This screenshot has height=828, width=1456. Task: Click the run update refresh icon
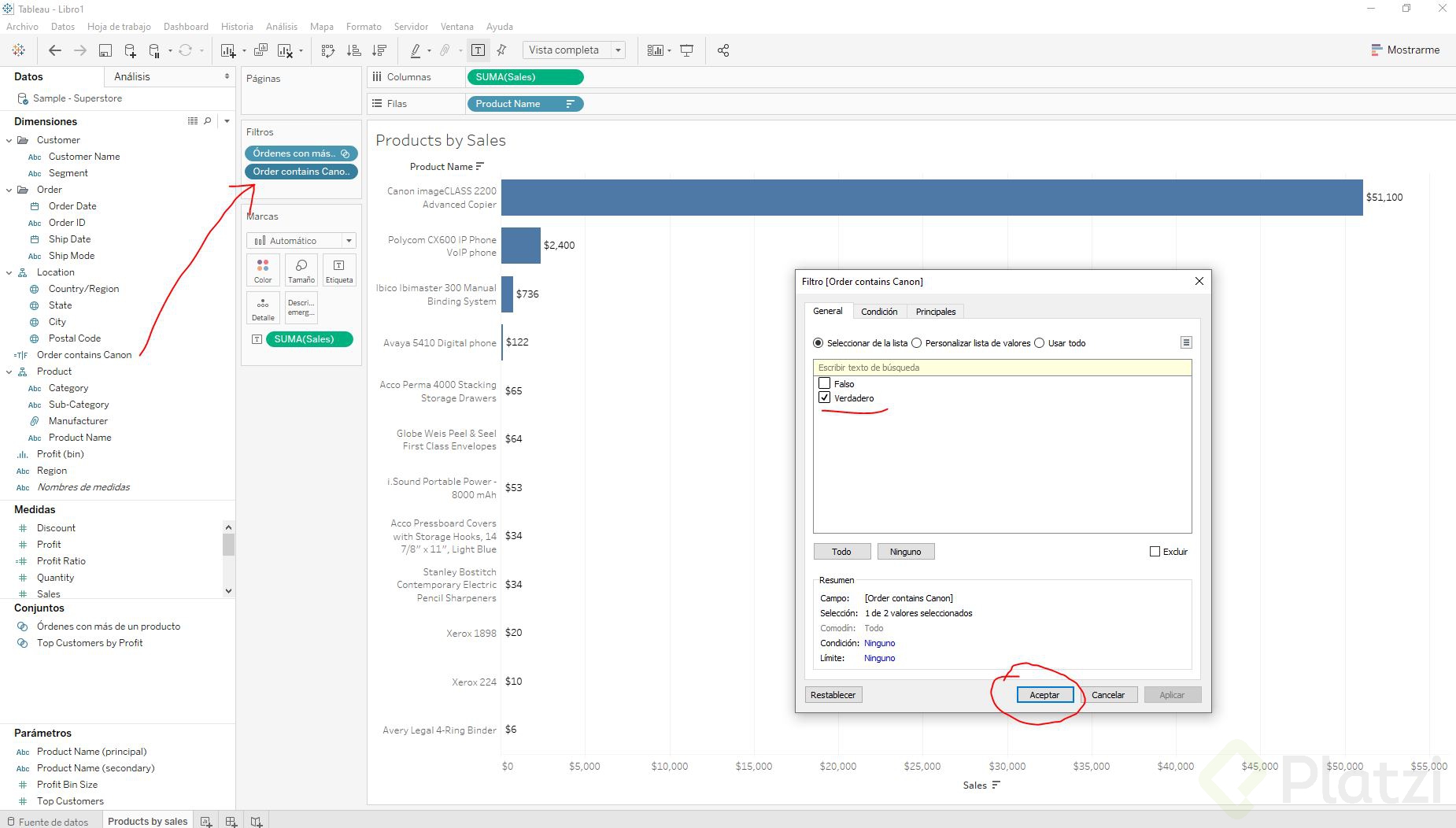(185, 50)
